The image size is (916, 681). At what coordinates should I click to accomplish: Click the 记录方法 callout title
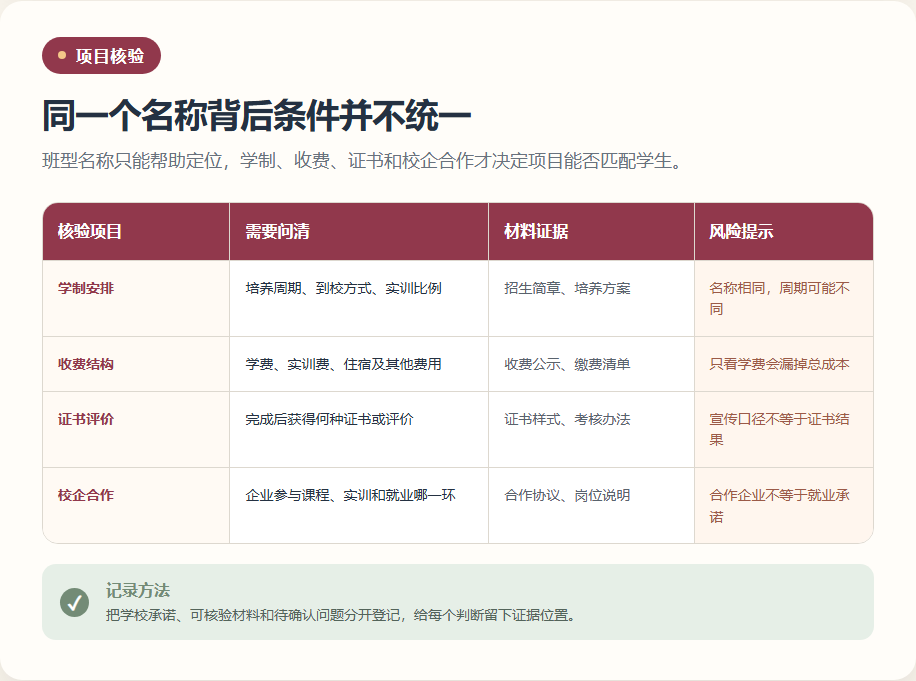(x=138, y=590)
